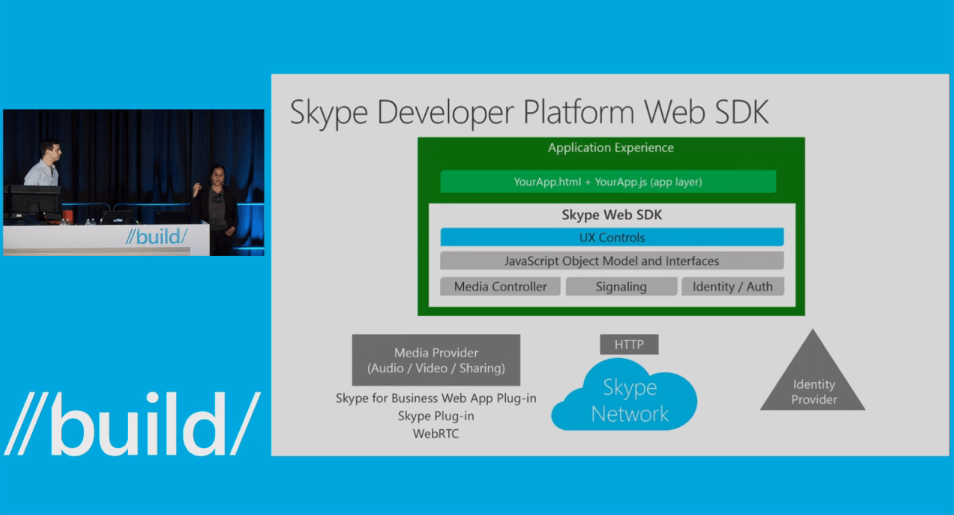Click the large //build/ logo
The image size is (954, 515).
[x=132, y=424]
